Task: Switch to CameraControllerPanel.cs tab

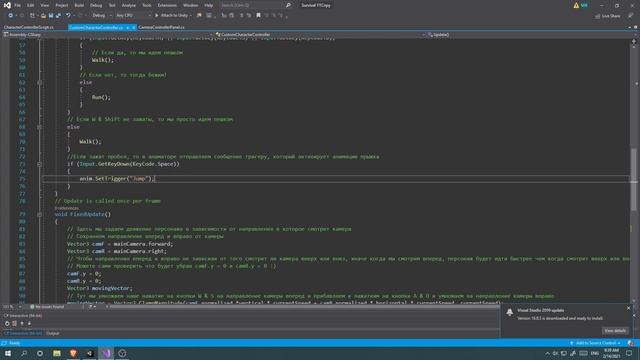Action: pyautogui.click(x=161, y=27)
